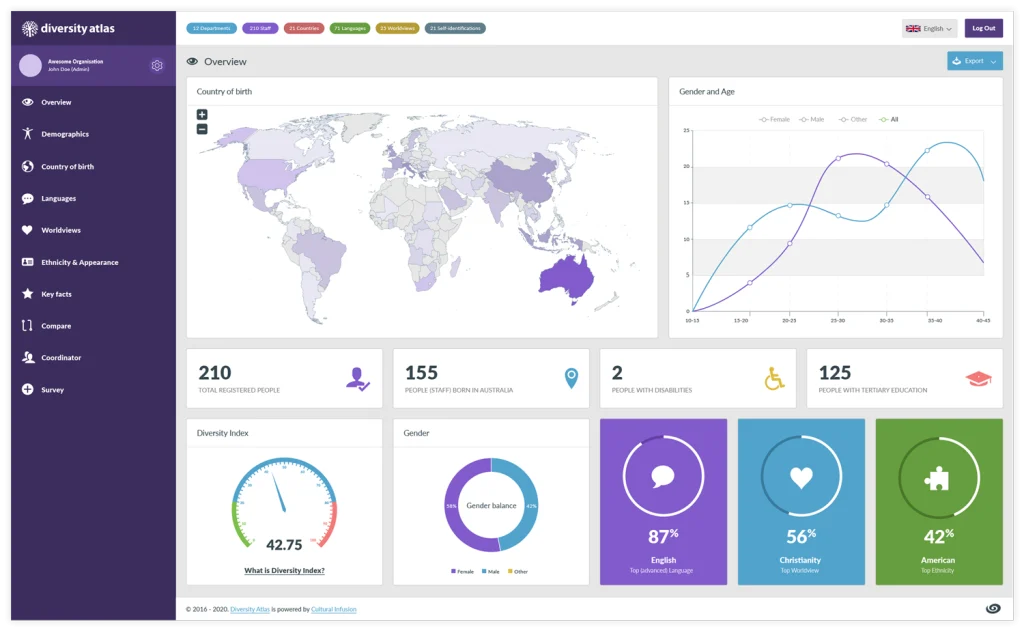
Task: Click the speech bubble on English tile
Action: coord(663,476)
